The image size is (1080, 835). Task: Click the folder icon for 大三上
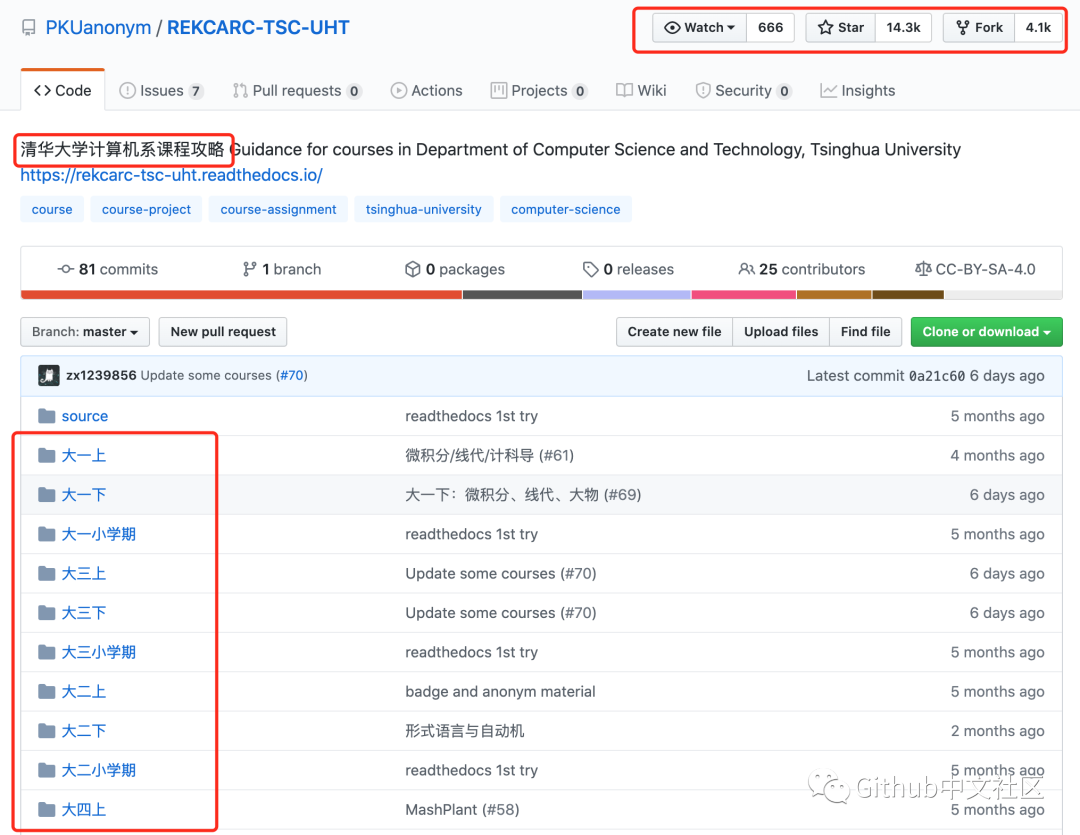(x=46, y=573)
